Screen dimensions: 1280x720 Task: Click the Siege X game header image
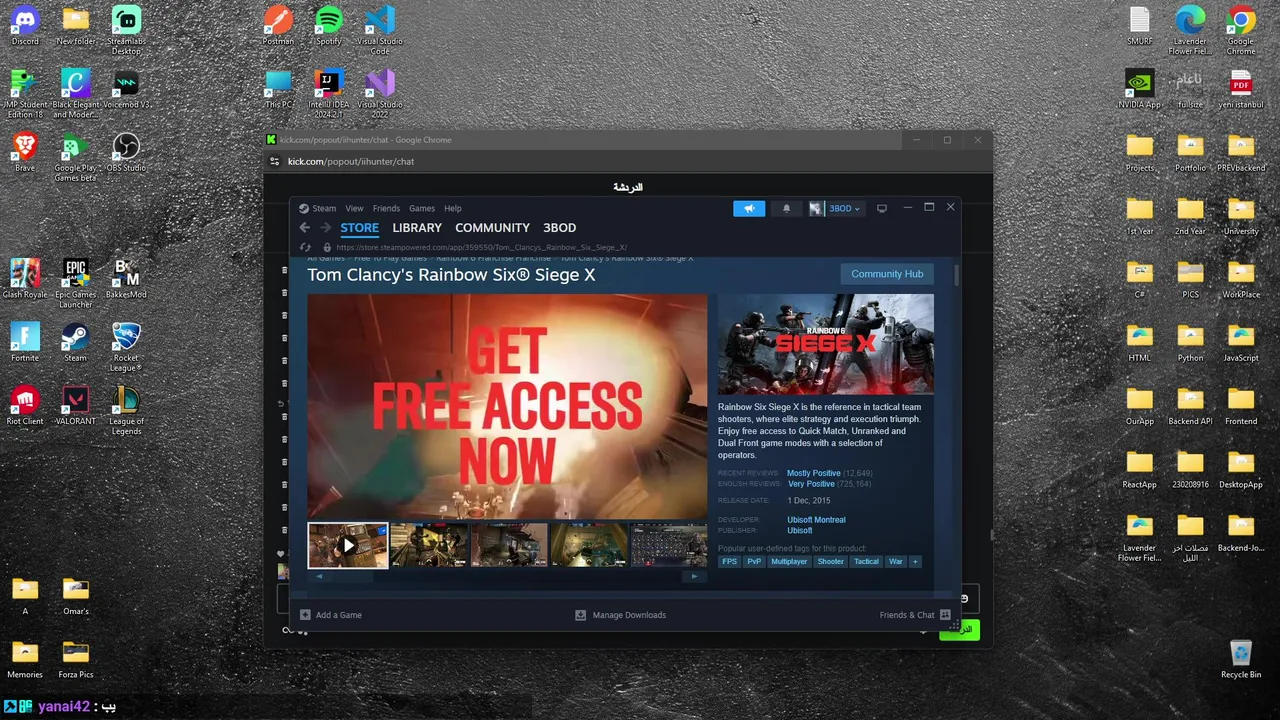826,344
